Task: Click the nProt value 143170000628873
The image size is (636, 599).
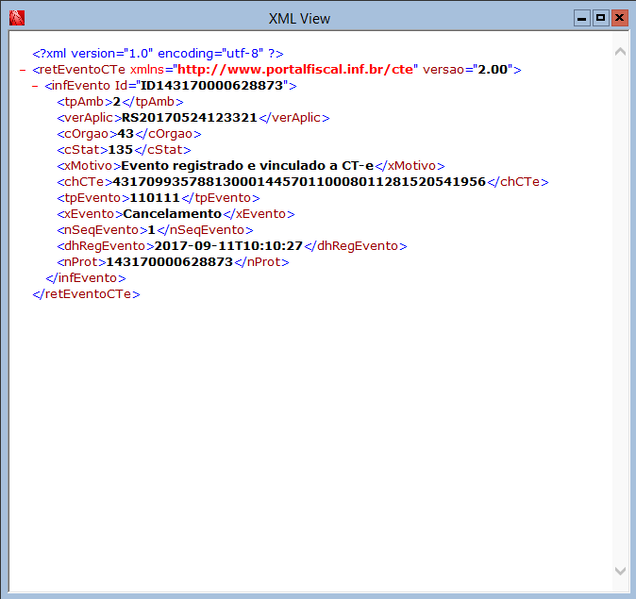Action: pos(169,262)
